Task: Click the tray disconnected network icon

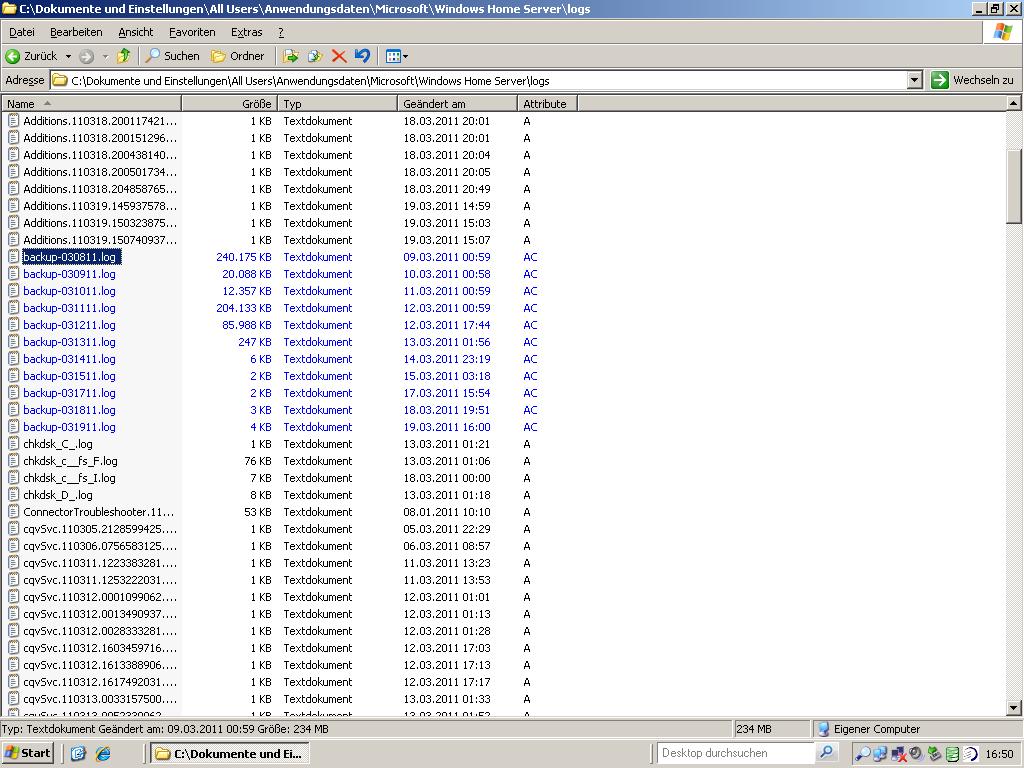Action: point(899,754)
